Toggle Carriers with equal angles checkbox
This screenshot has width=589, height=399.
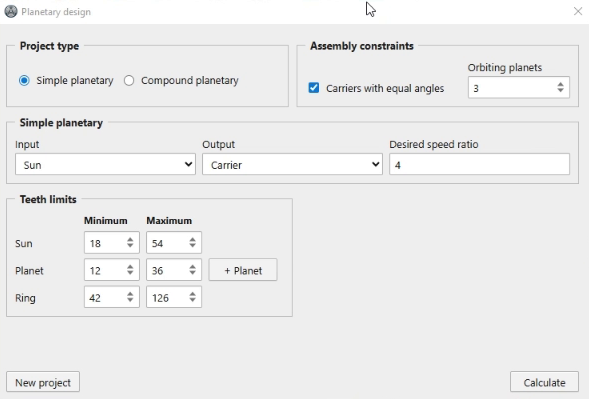point(314,88)
